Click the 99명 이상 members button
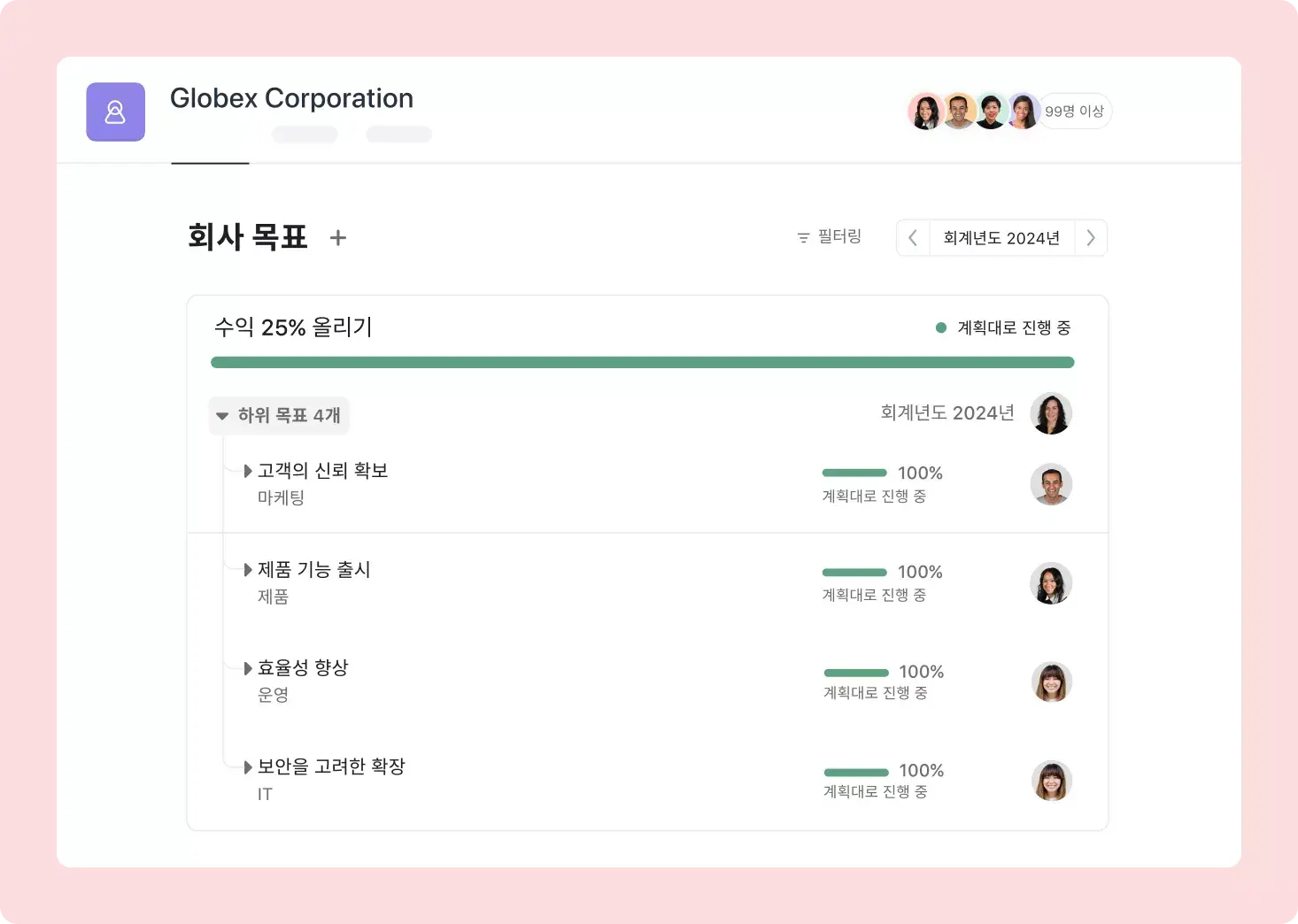 1075,111
